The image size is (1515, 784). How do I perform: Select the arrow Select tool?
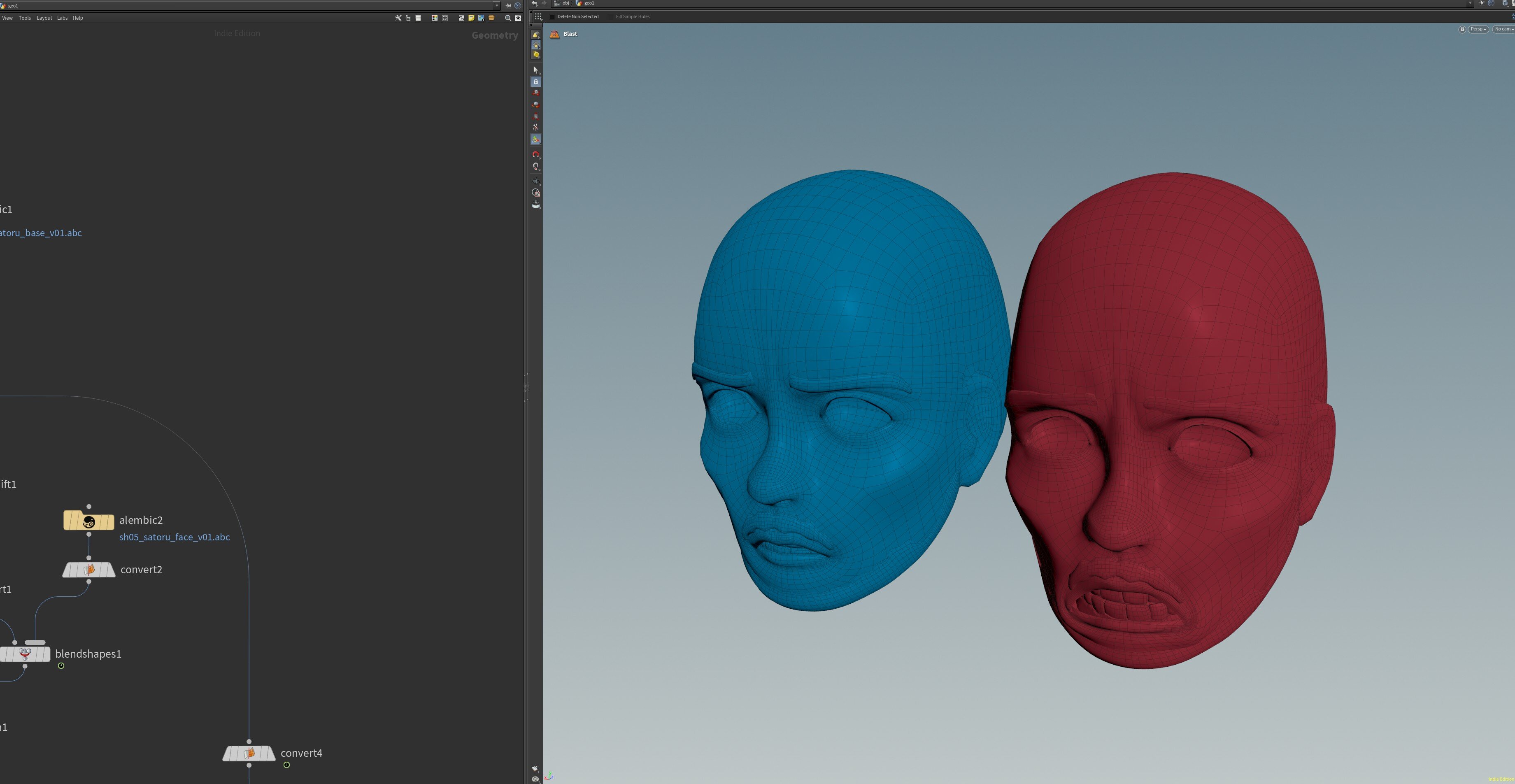pyautogui.click(x=536, y=70)
